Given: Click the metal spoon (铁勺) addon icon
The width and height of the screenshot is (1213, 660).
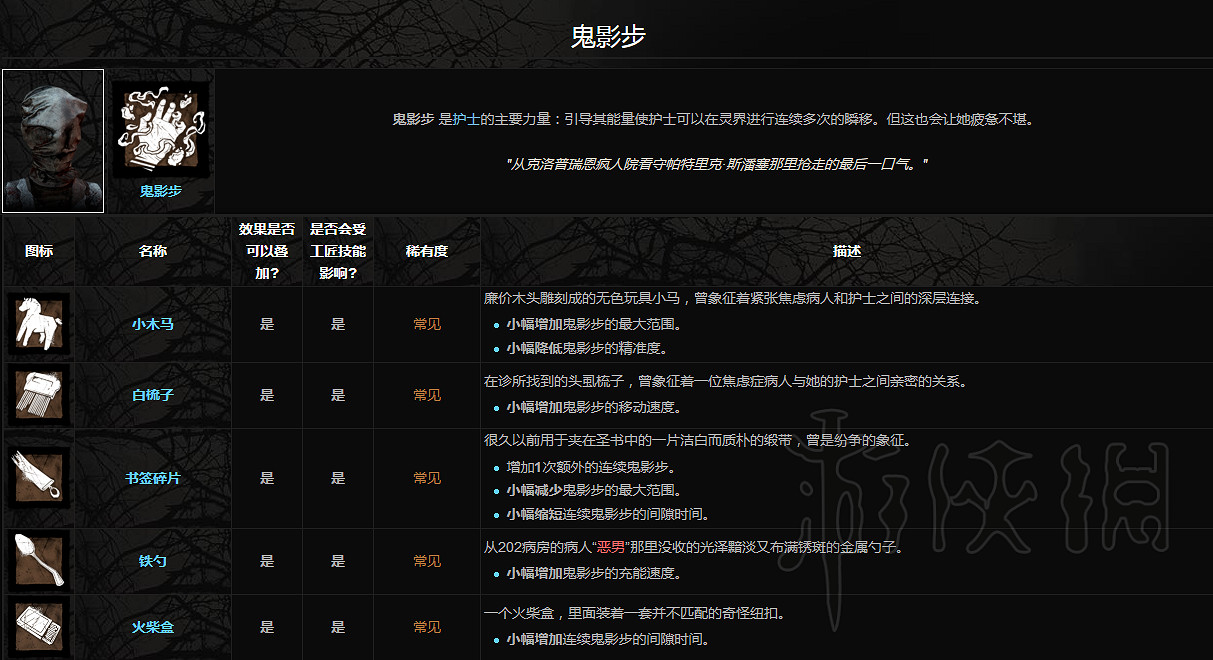Looking at the screenshot, I should (39, 561).
